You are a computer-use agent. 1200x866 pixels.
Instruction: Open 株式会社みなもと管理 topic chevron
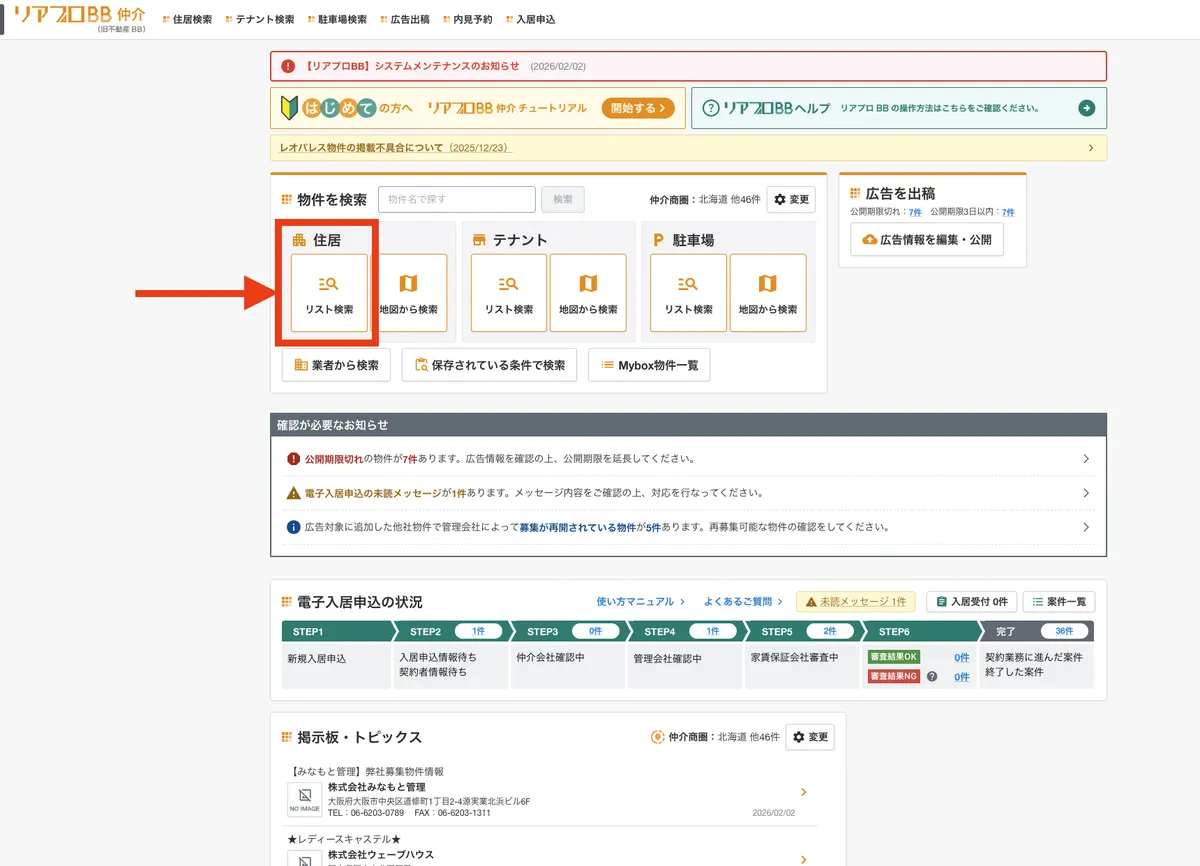803,793
